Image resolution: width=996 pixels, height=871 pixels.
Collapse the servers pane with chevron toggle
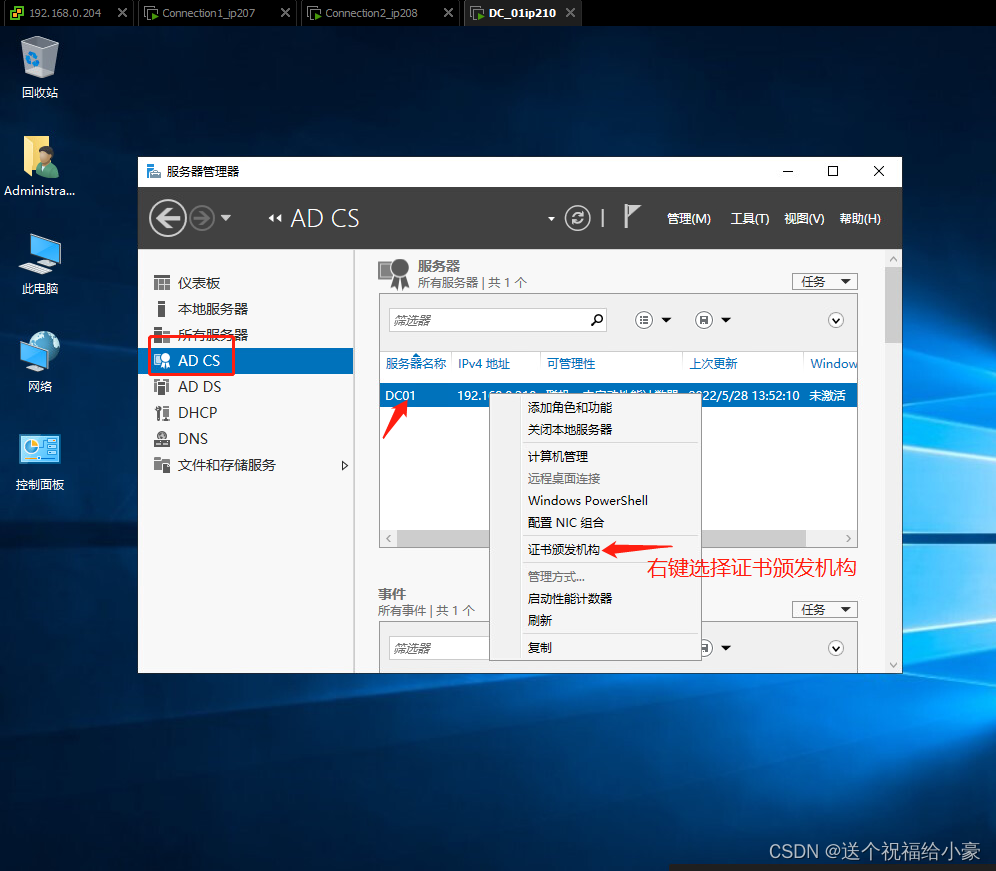click(x=836, y=320)
